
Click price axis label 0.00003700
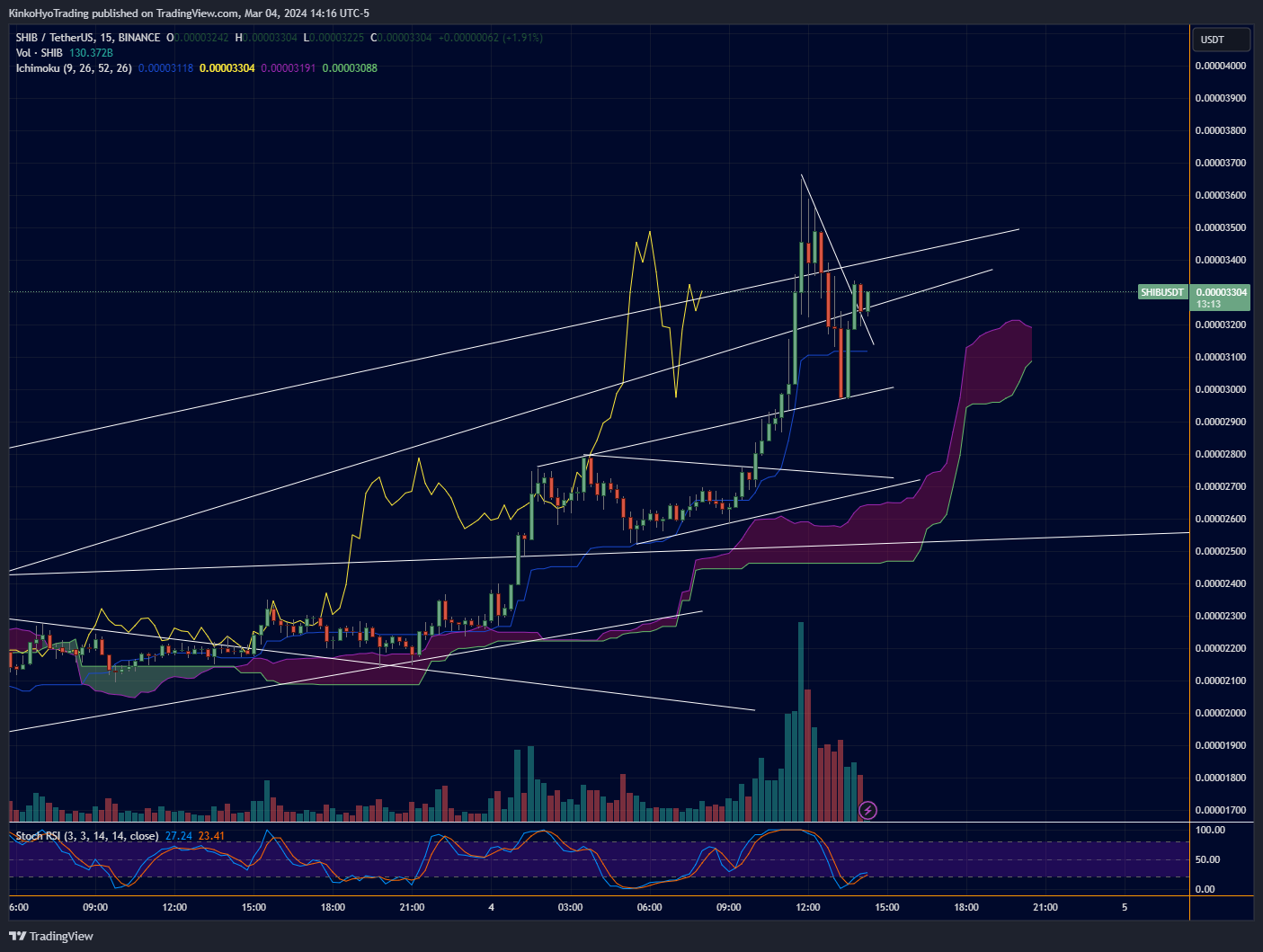1220,163
